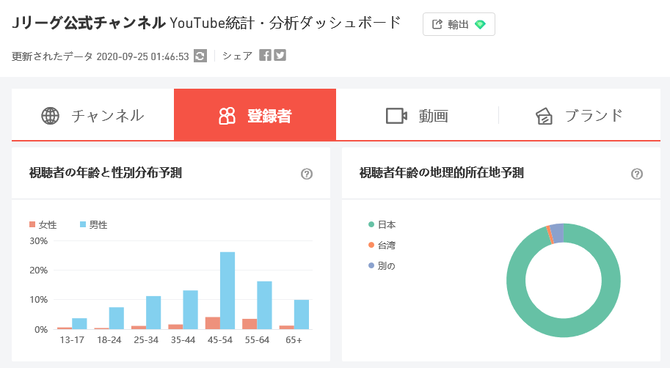Click the シェア label
Image resolution: width=670 pixels, height=368 pixels.
pos(237,56)
